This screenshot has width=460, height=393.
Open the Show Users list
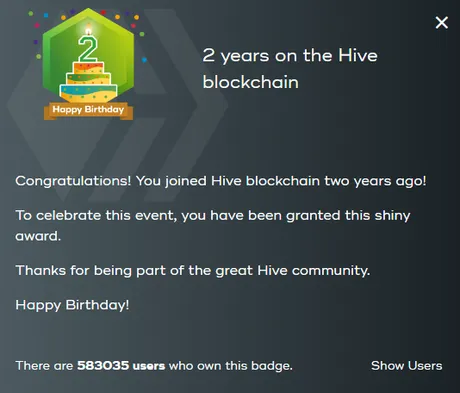[x=407, y=366]
